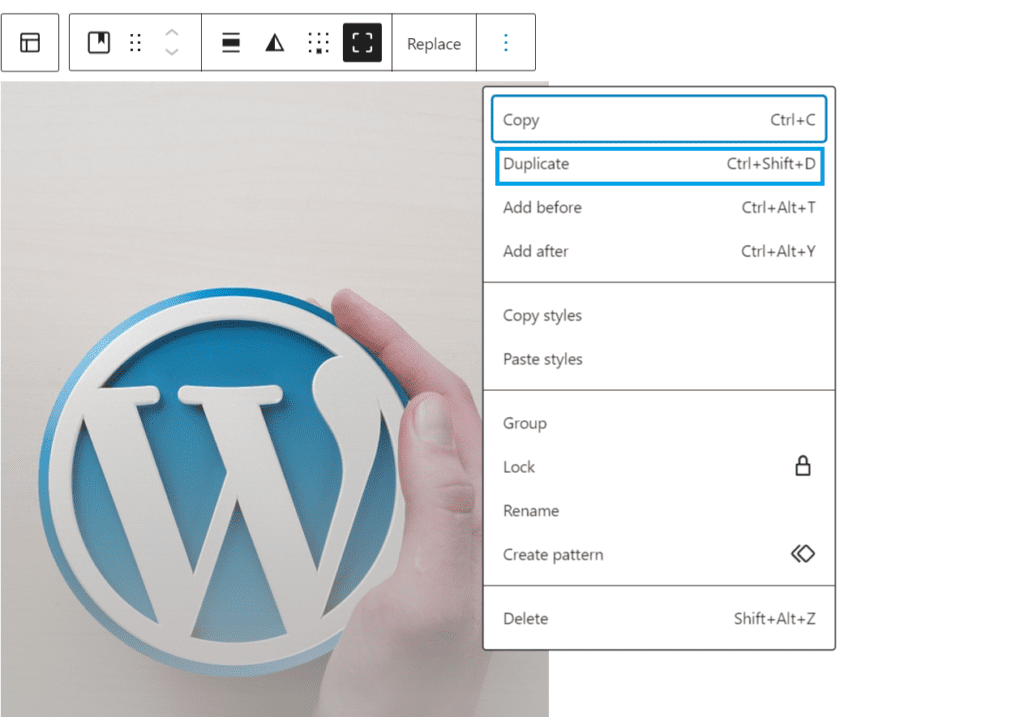The width and height of the screenshot is (1024, 717).
Task: Move block down with the down chevron
Action: pos(172,52)
